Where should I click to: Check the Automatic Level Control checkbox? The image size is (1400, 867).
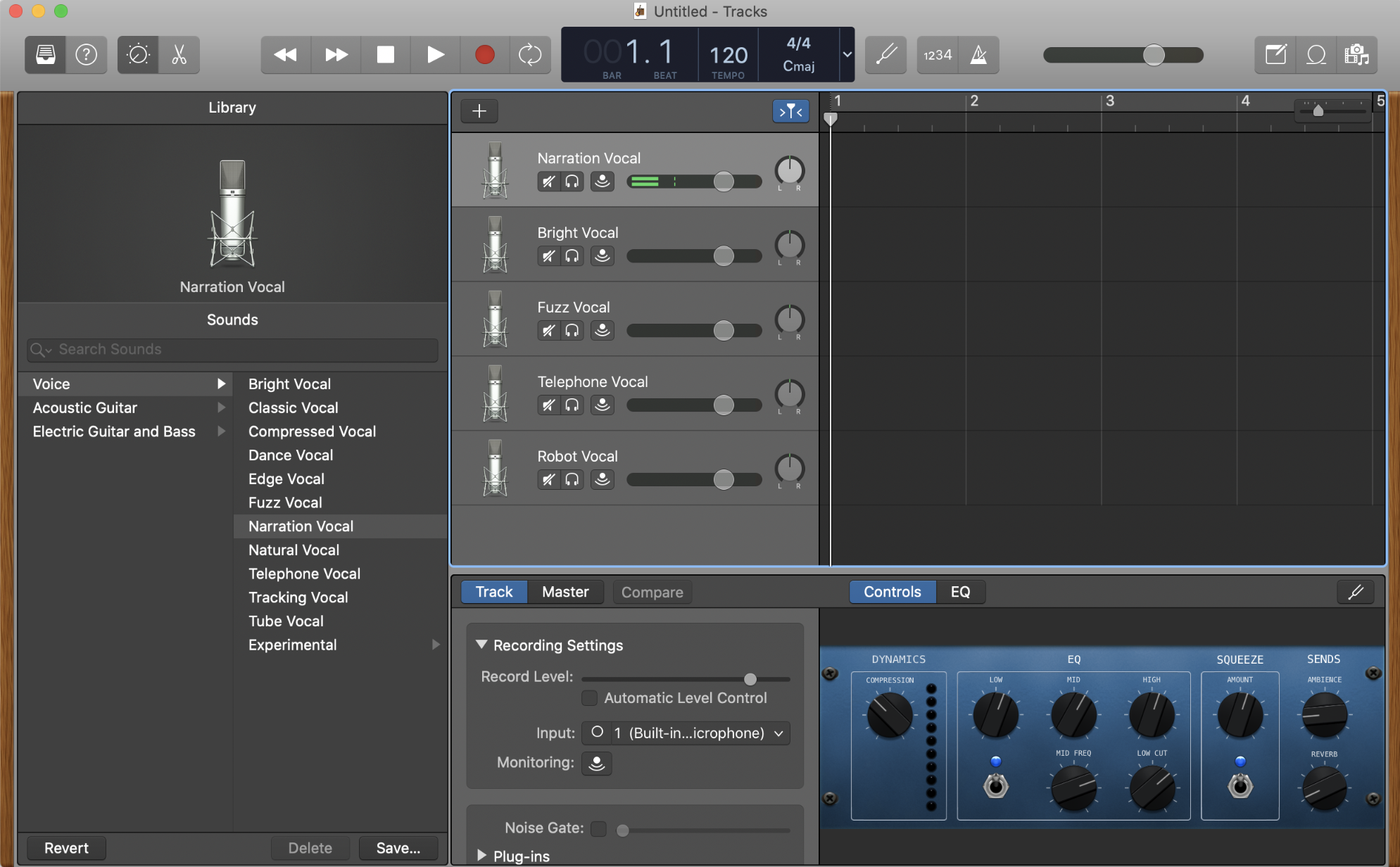click(590, 698)
